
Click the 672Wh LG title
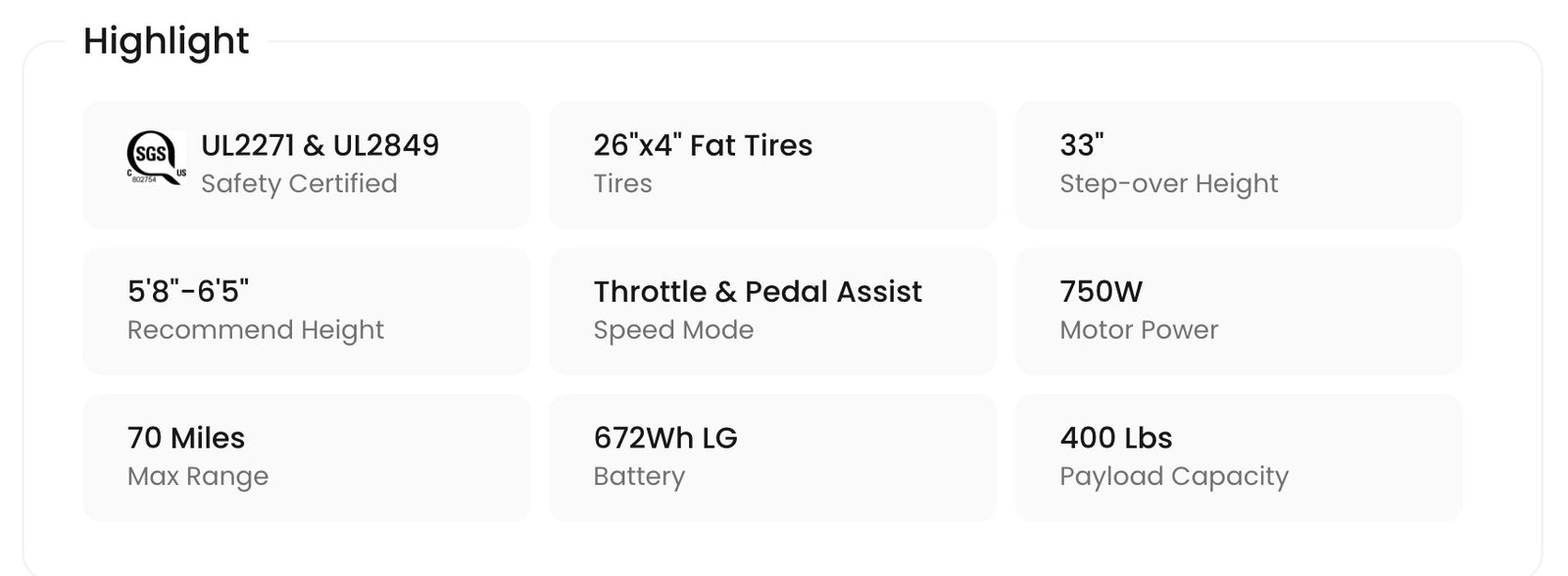pos(665,438)
